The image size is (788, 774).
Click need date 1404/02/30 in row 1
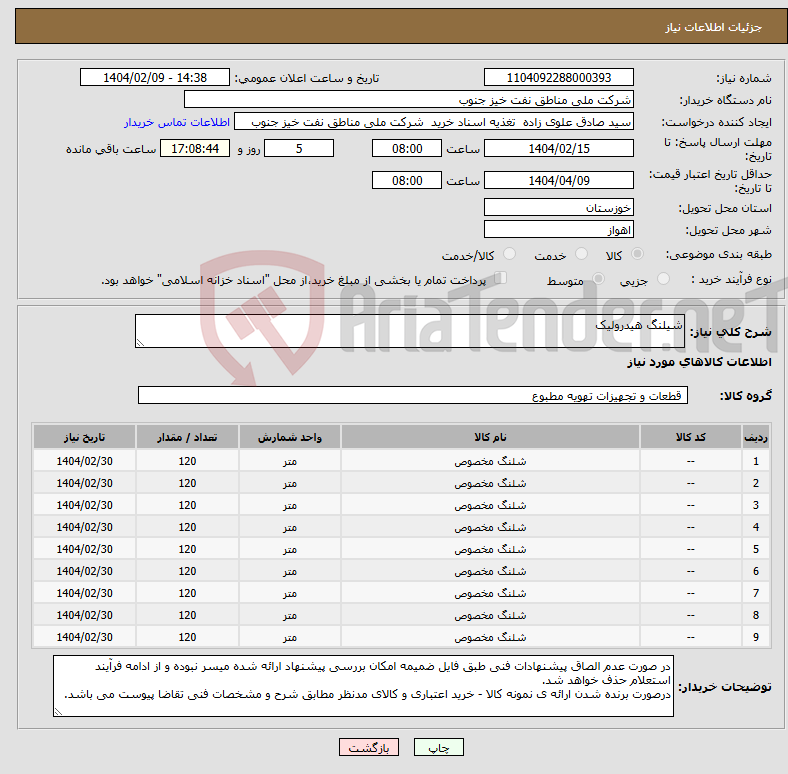(x=84, y=461)
